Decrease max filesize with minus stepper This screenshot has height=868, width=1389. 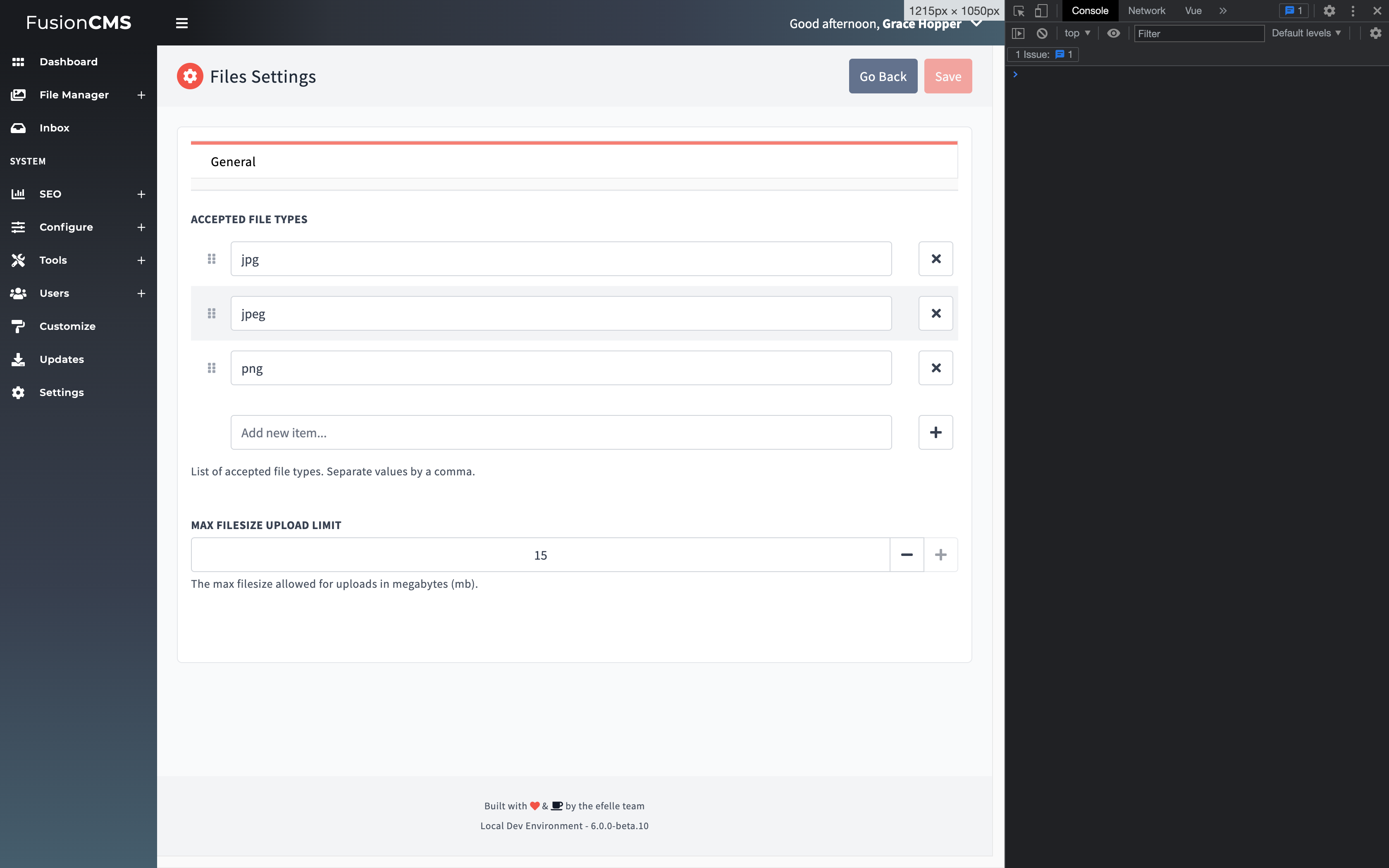906,555
